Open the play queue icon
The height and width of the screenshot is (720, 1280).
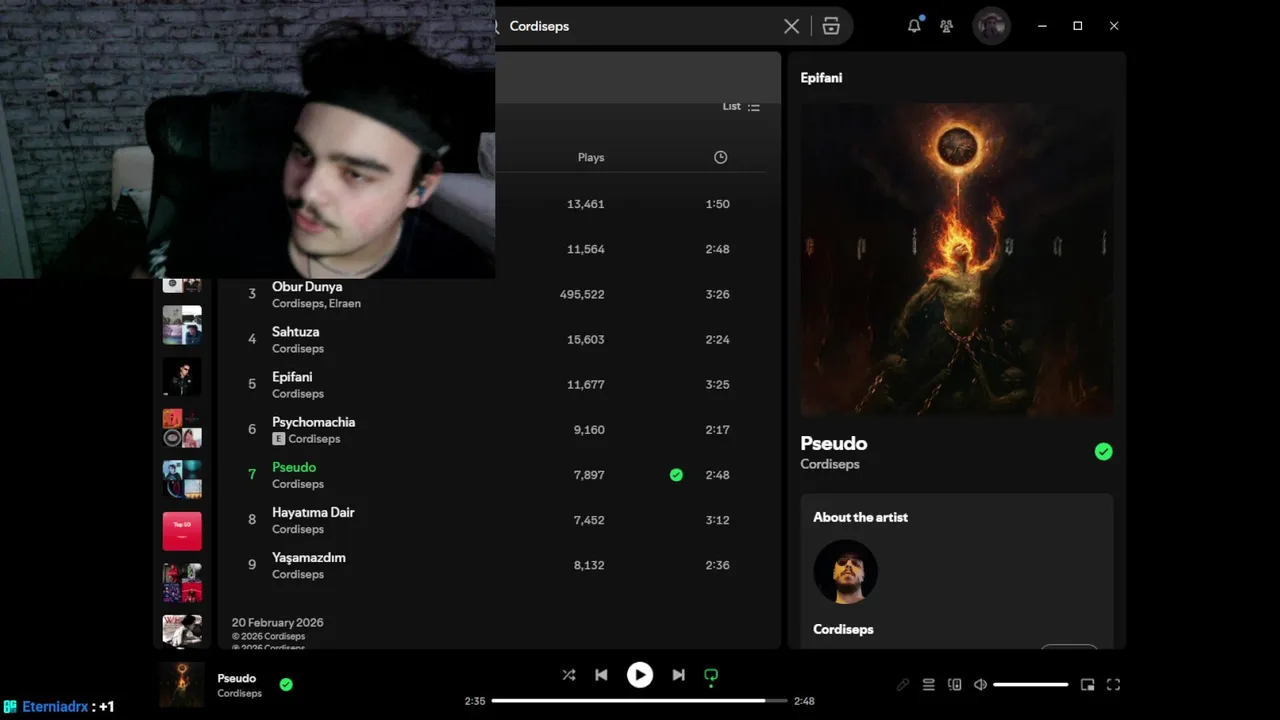tap(929, 685)
